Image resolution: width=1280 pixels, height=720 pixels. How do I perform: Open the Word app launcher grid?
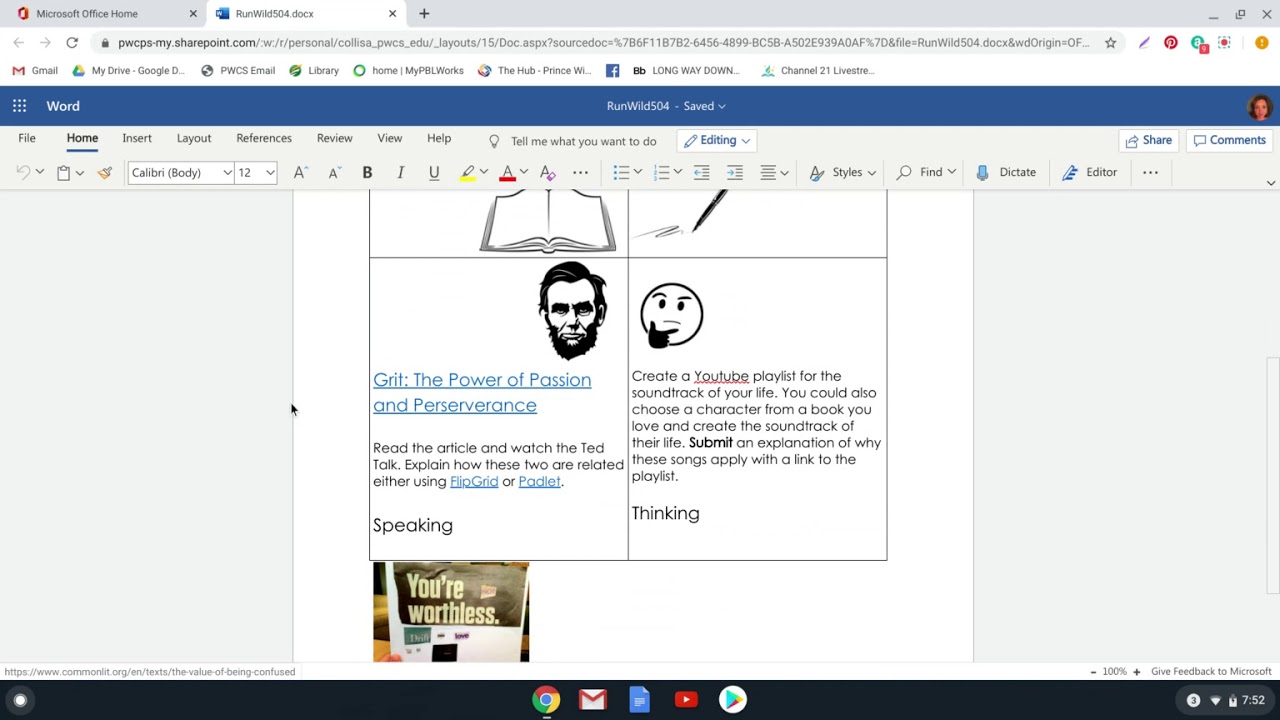coord(19,106)
